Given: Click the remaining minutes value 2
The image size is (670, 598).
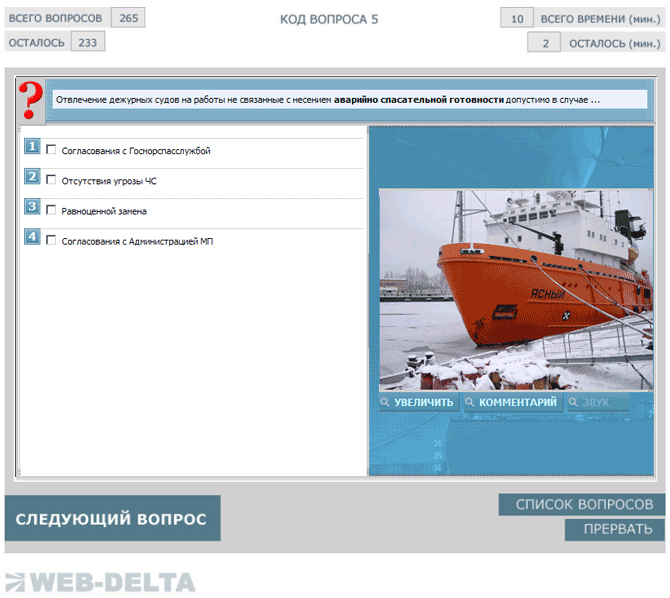Looking at the screenshot, I should 545,43.
